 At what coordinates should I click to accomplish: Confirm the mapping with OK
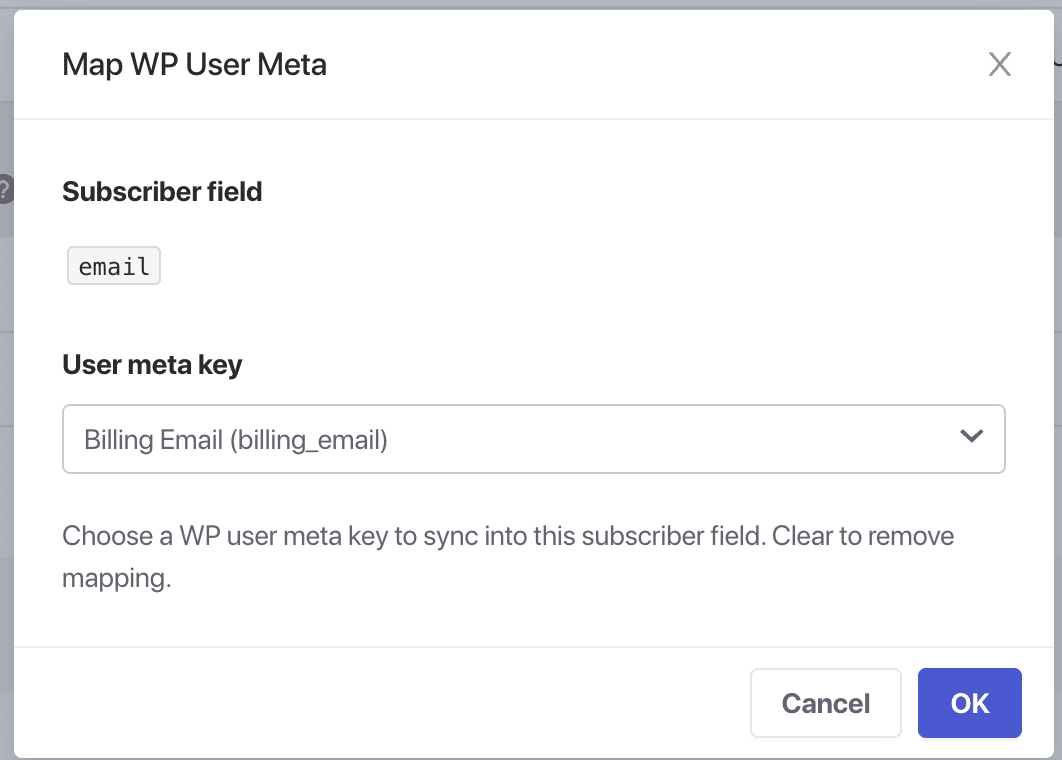pos(969,703)
